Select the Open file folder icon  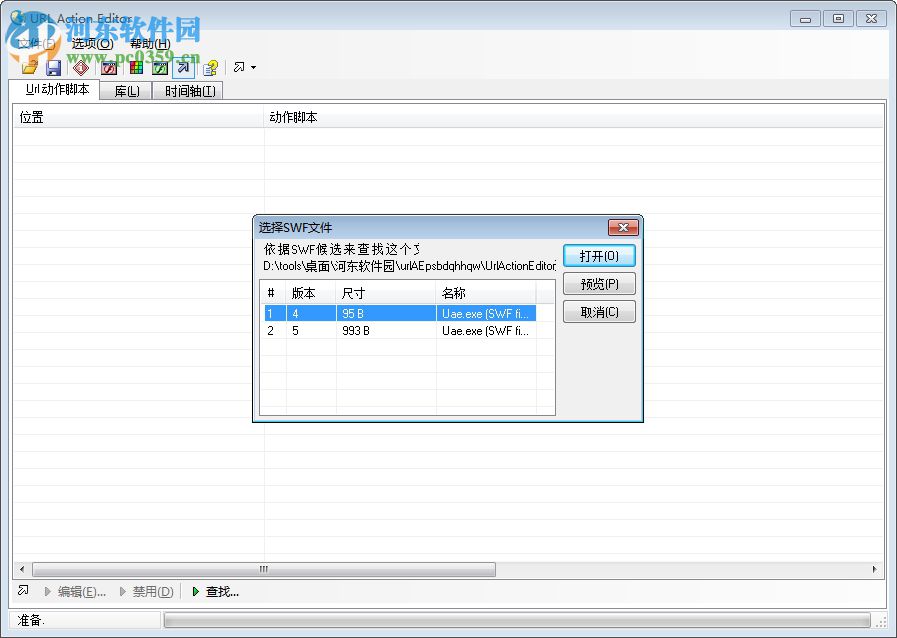tap(29, 67)
